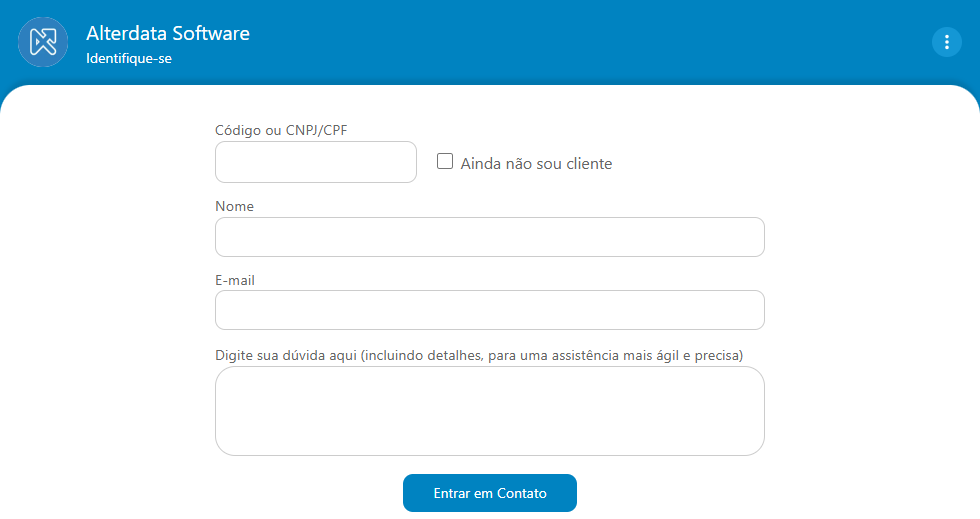The image size is (980, 519).
Task: Click the large dúvida message text area
Action: [x=490, y=411]
